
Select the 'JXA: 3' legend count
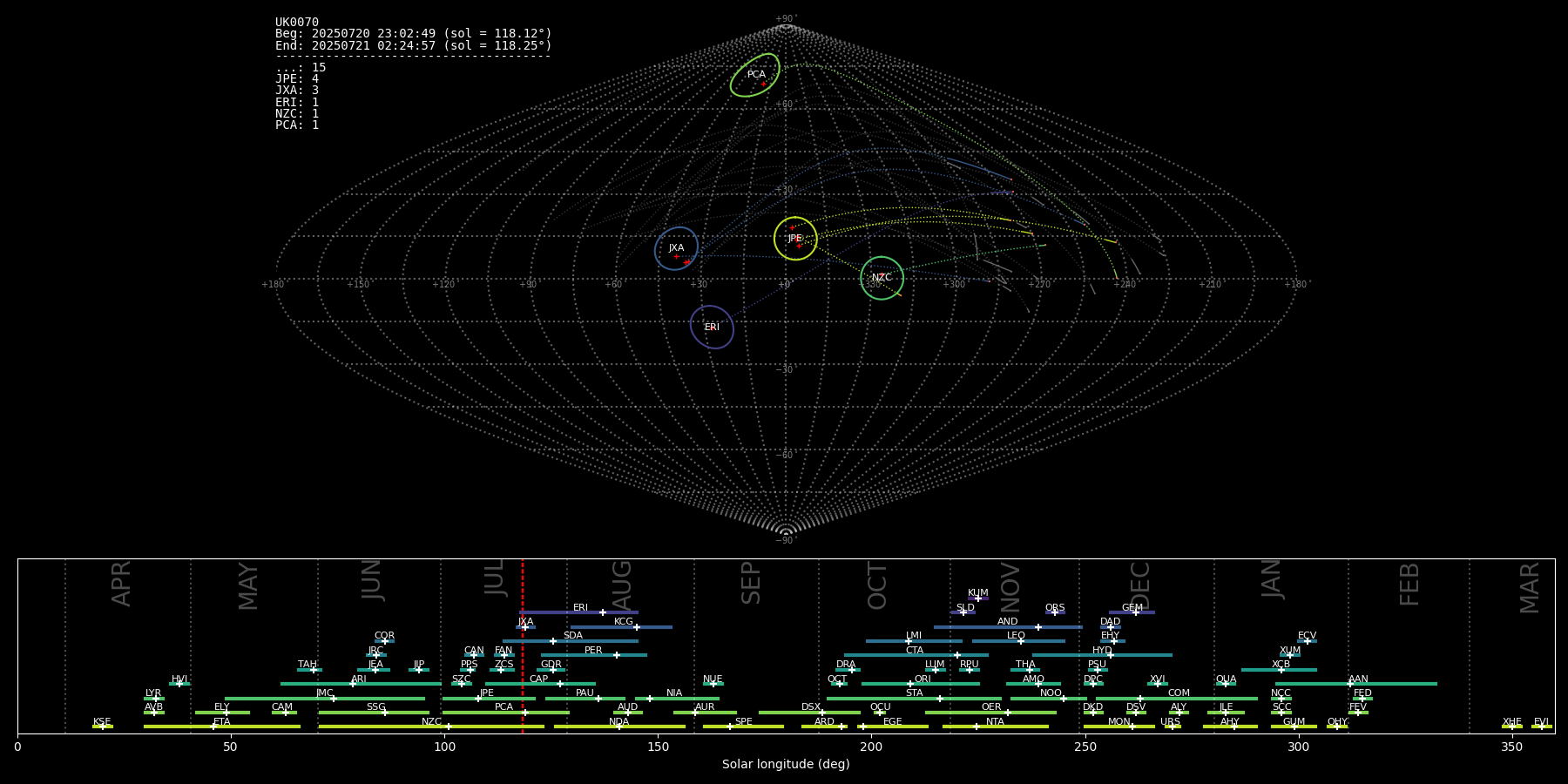click(297, 91)
